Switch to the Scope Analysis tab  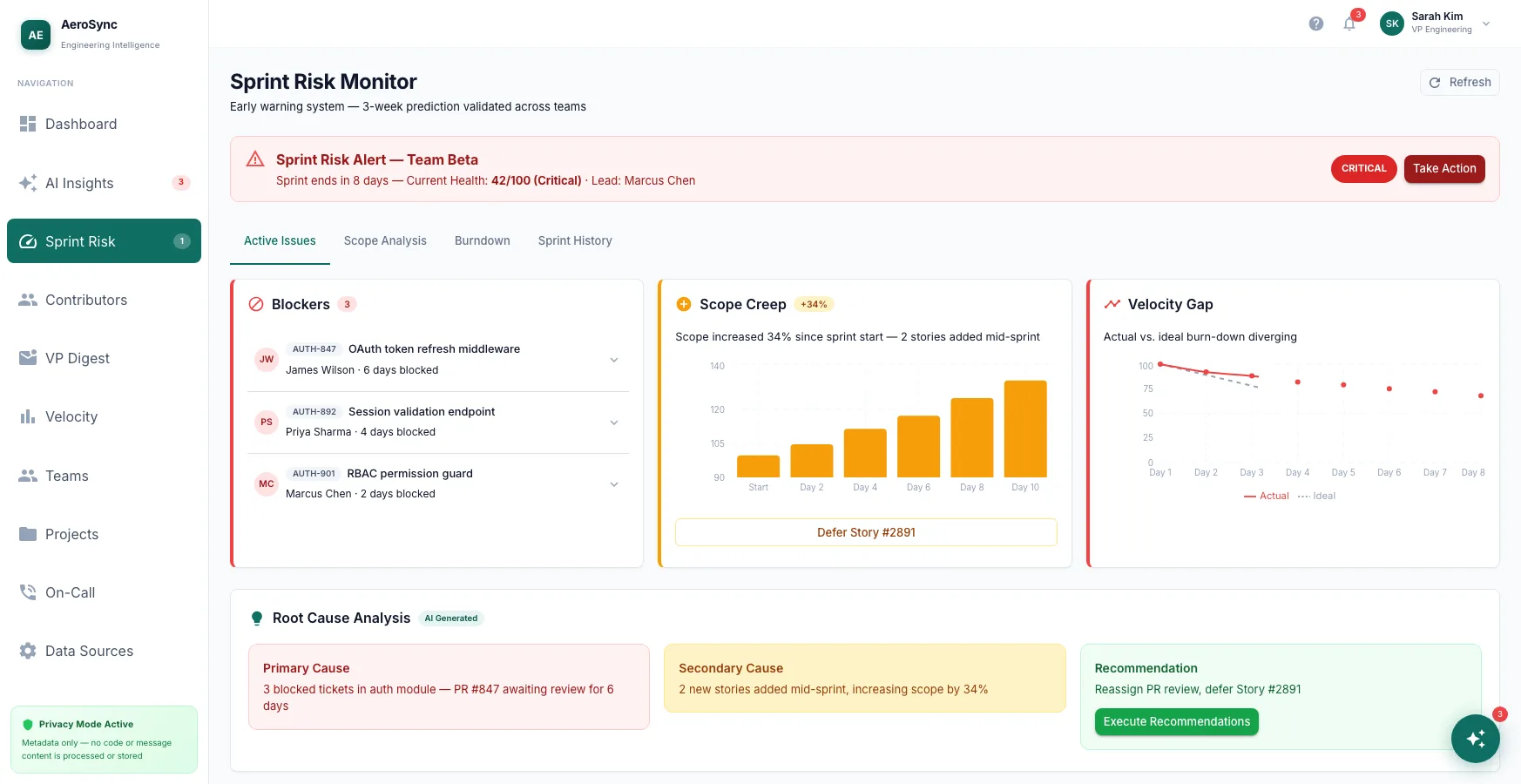(x=385, y=241)
